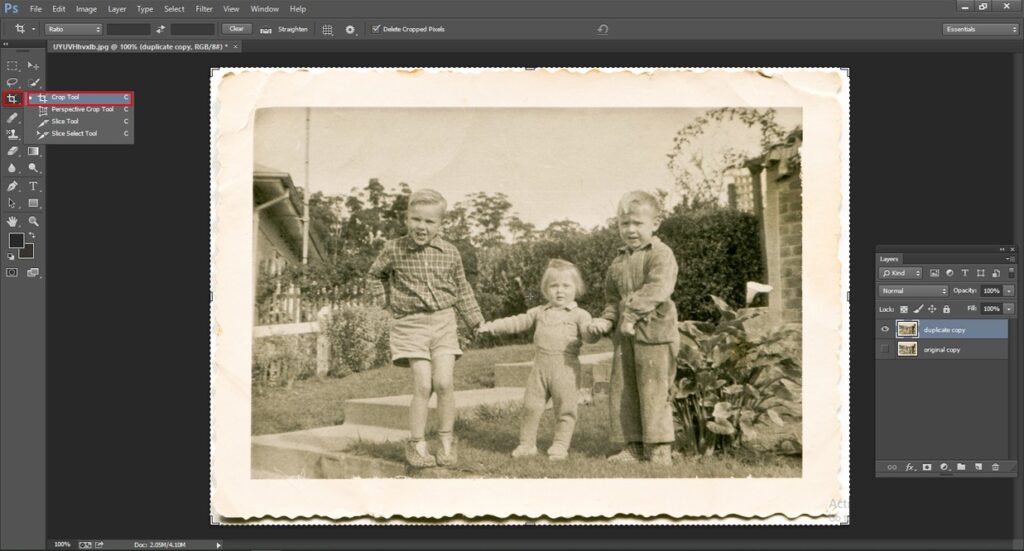
Task: Select the original copy layer thumbnail
Action: 907,349
